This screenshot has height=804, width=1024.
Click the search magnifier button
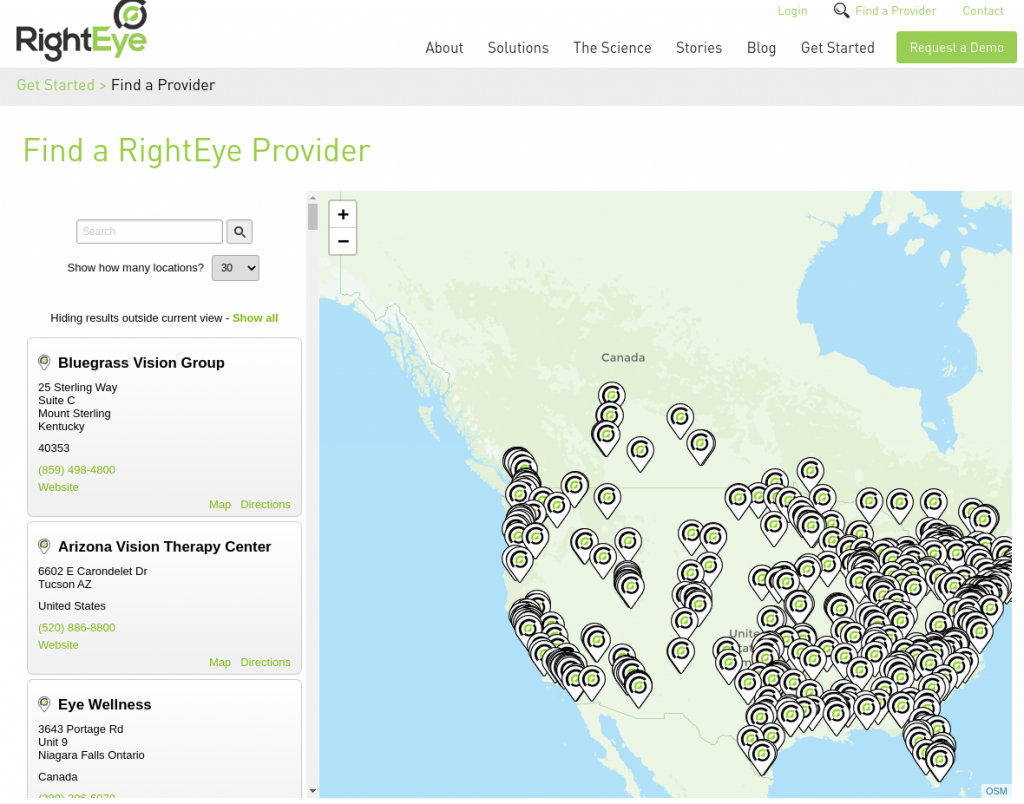pyautogui.click(x=240, y=232)
